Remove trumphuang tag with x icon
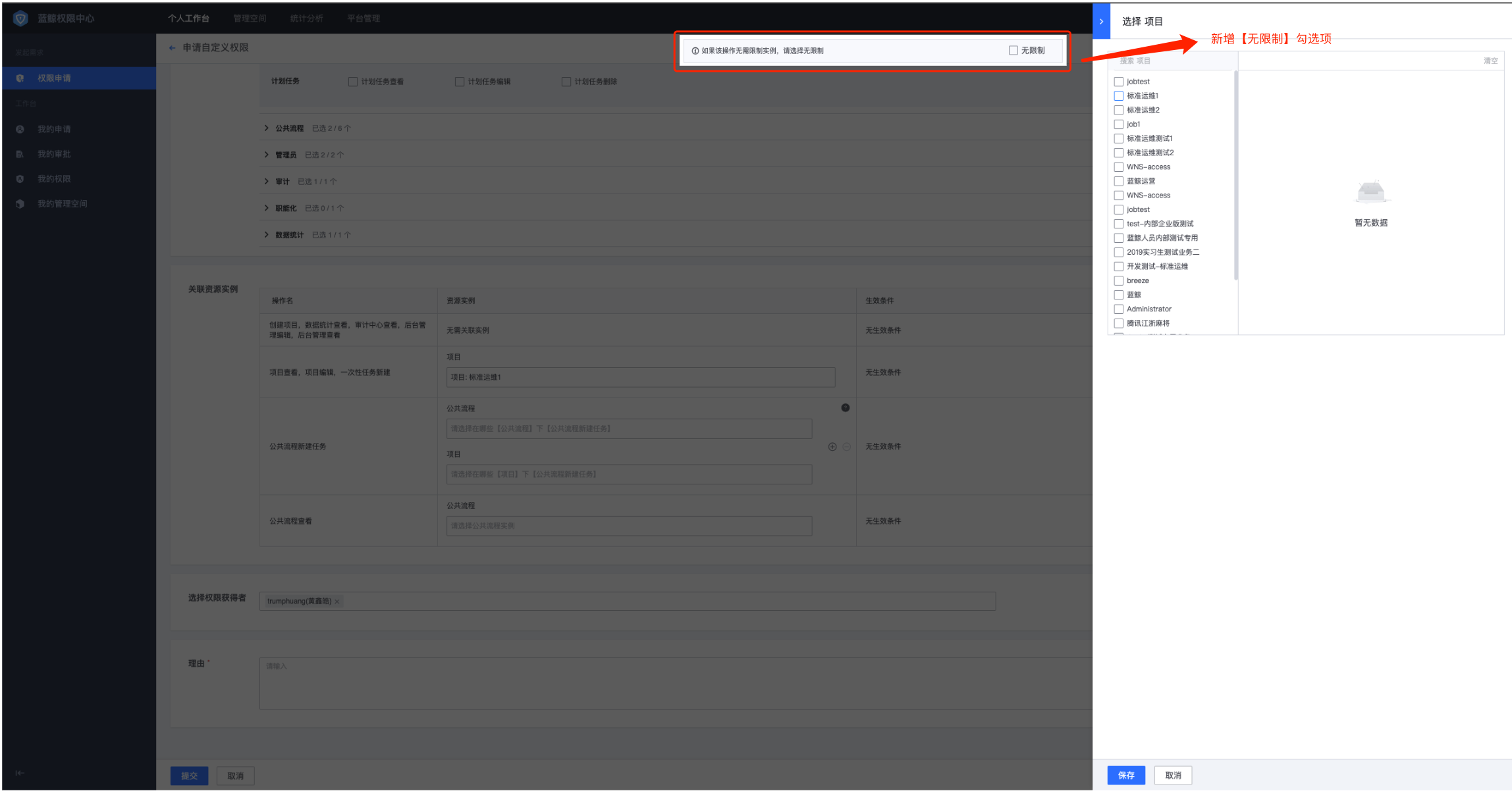1512x799 pixels. [337, 602]
